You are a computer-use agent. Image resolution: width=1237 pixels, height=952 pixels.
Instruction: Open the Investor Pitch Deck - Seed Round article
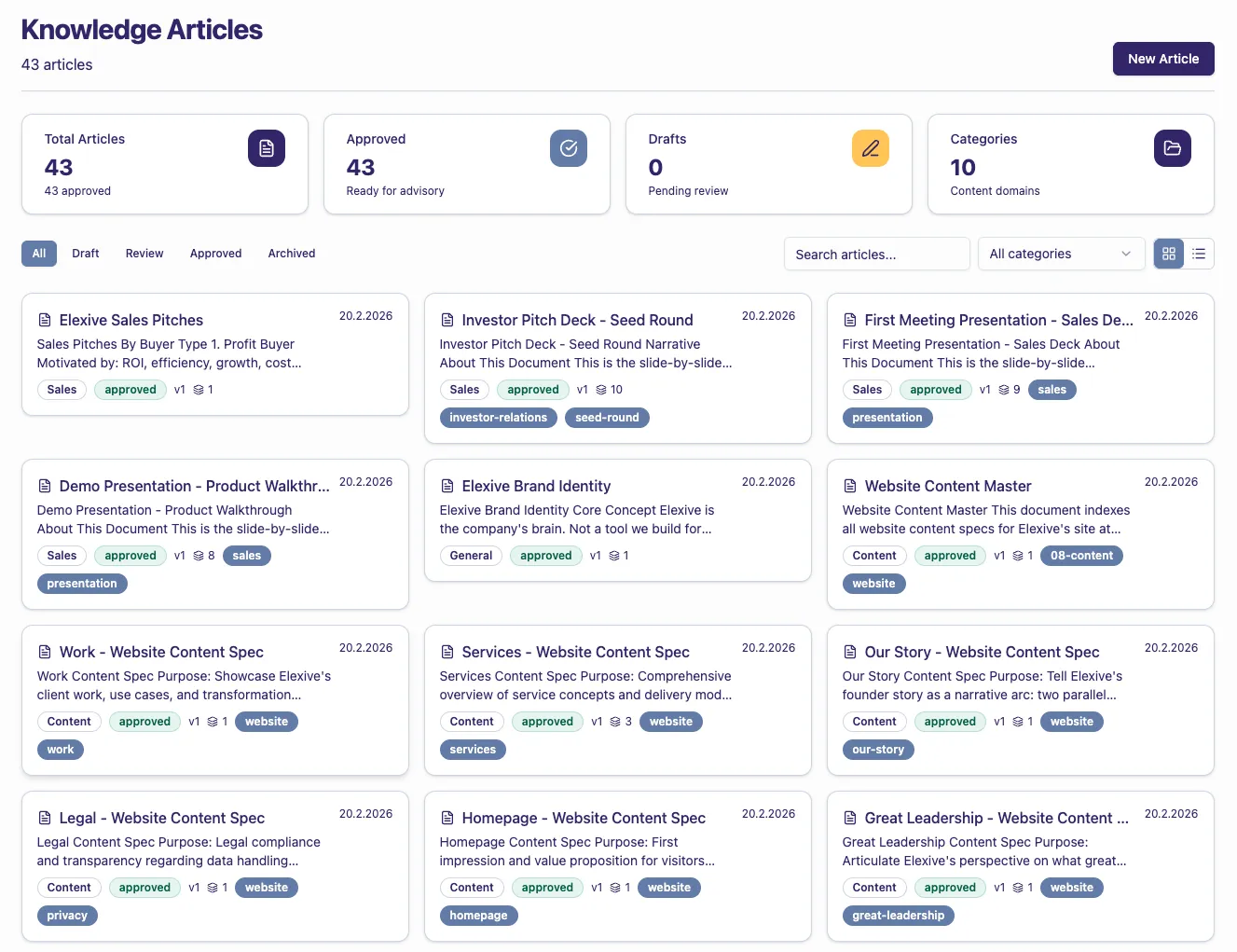577,320
